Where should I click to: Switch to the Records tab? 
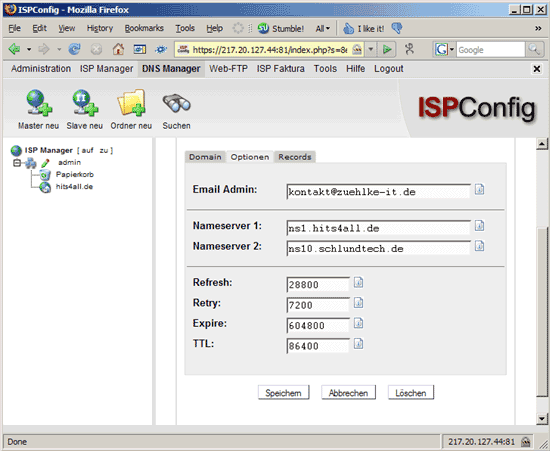point(295,157)
